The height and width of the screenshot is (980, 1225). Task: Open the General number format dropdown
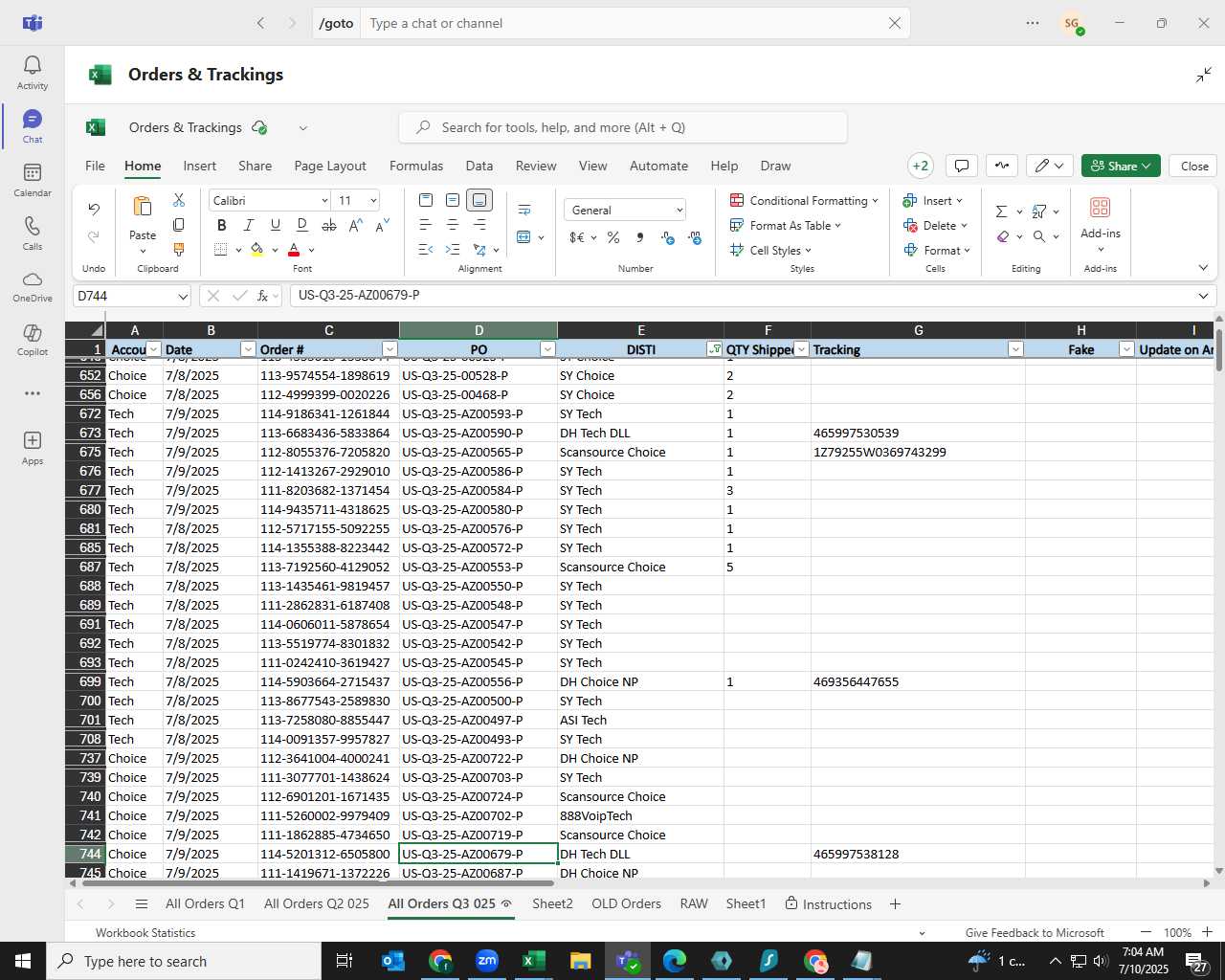pos(679,210)
